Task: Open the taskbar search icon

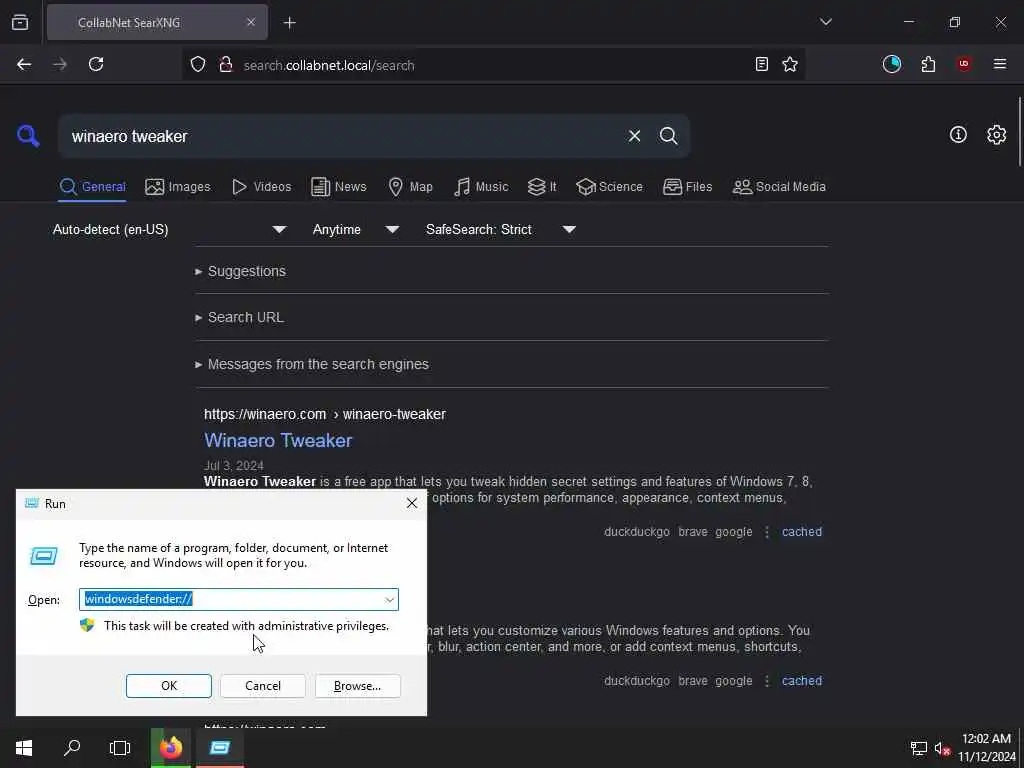Action: (72, 748)
